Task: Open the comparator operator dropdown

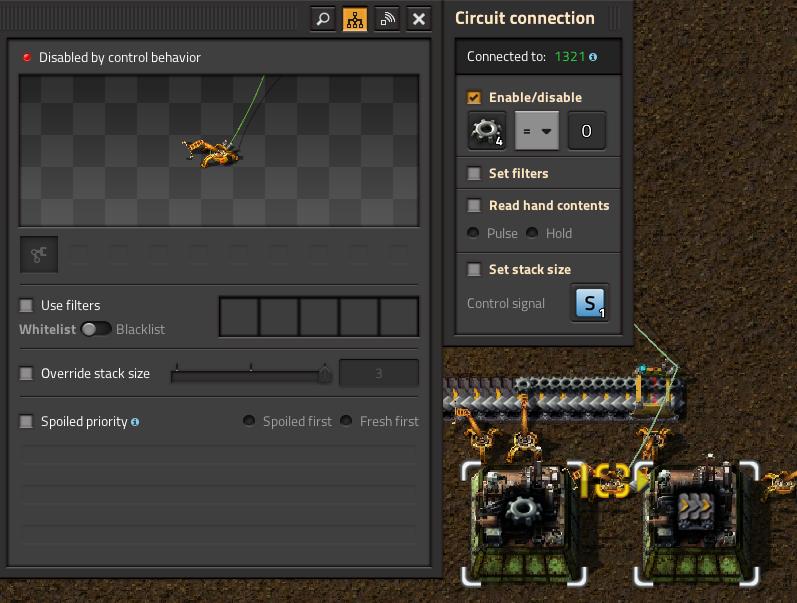Action: point(537,131)
